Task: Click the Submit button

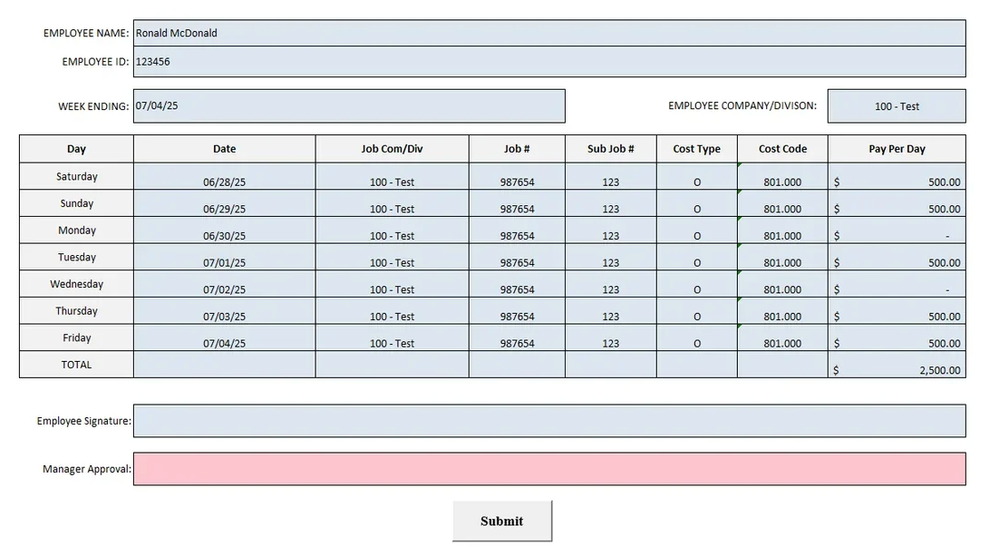Action: coord(502,521)
